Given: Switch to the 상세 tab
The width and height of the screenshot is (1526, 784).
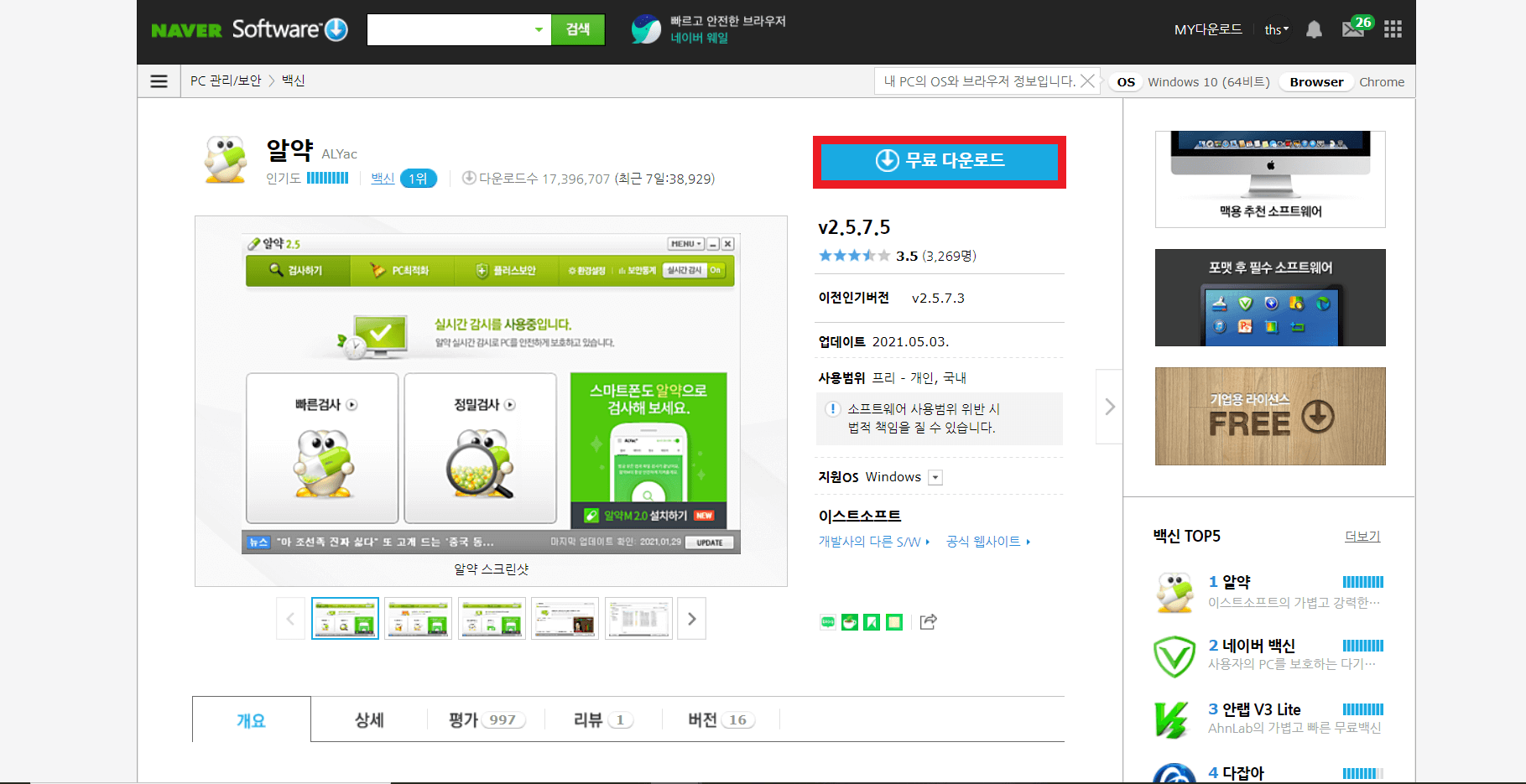Looking at the screenshot, I should pyautogui.click(x=369, y=719).
